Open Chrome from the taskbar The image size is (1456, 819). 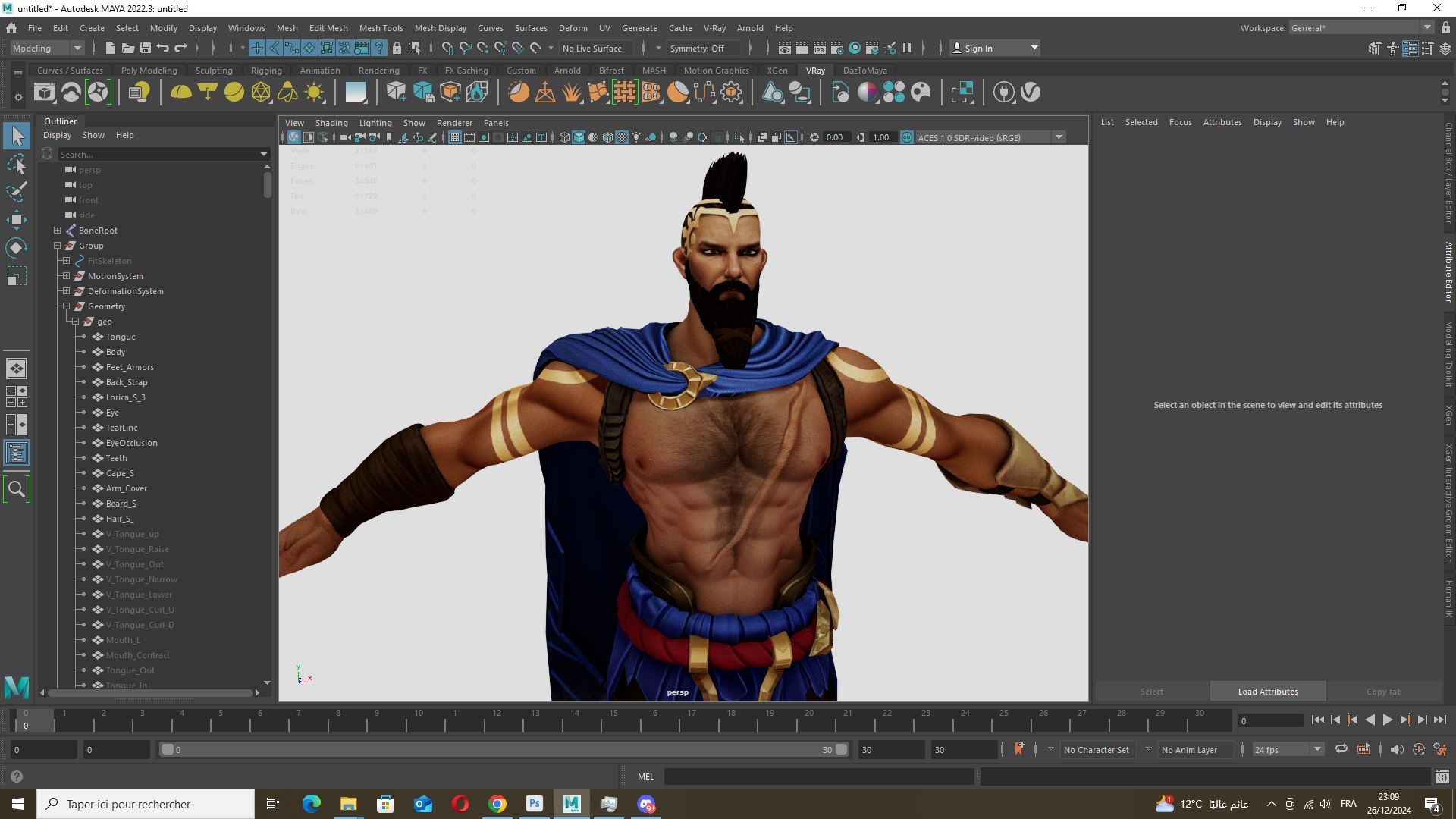[497, 804]
